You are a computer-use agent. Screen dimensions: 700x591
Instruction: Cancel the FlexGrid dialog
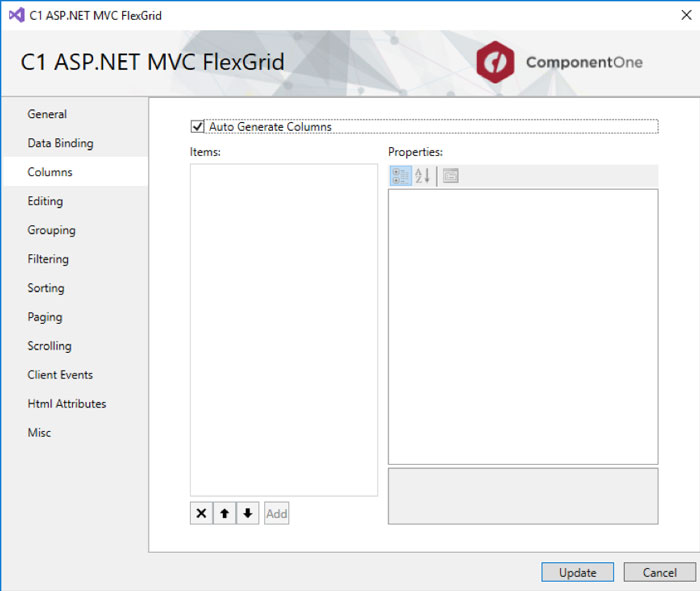coord(659,572)
